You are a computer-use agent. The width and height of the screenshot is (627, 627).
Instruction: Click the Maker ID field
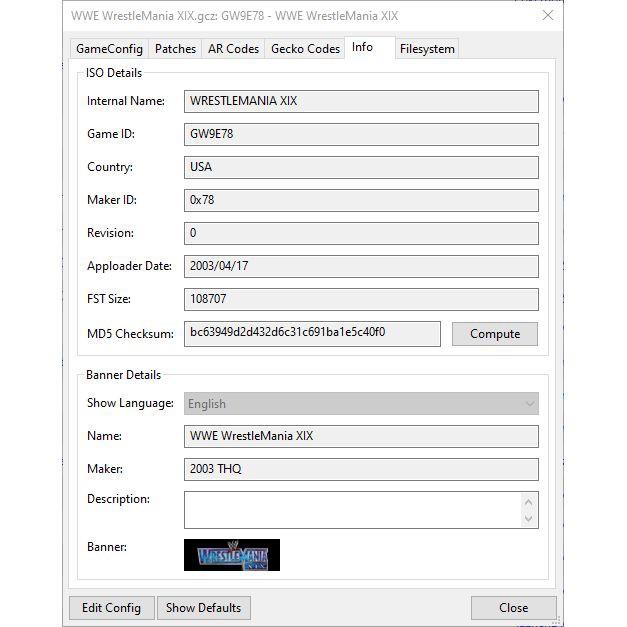click(361, 200)
